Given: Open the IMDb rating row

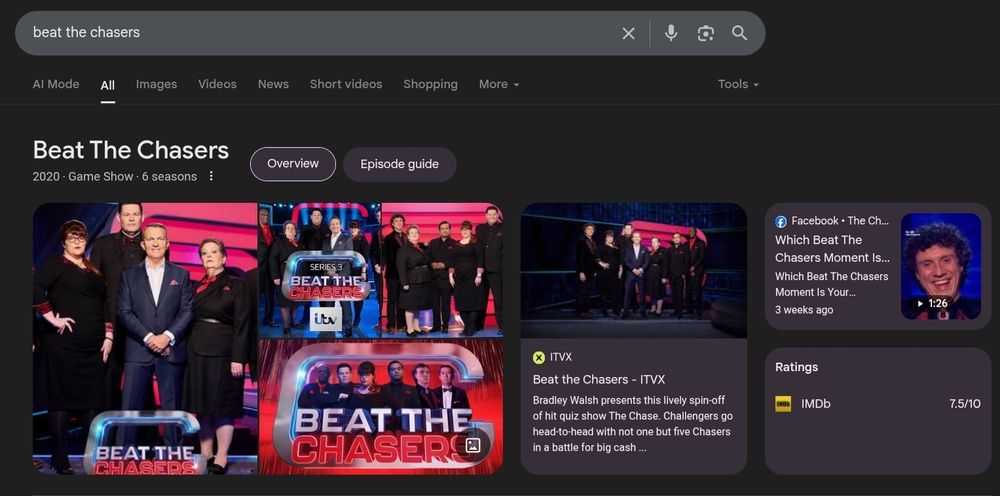Looking at the screenshot, I should [878, 404].
